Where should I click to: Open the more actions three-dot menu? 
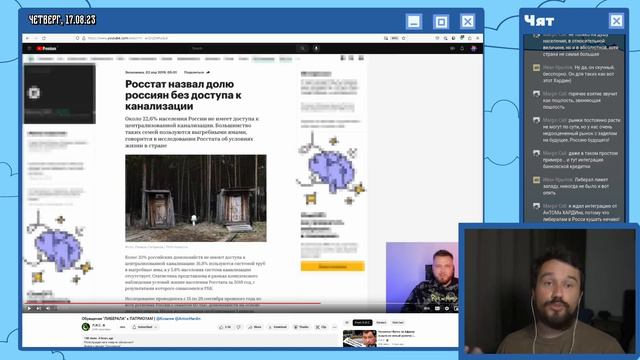[335, 327]
